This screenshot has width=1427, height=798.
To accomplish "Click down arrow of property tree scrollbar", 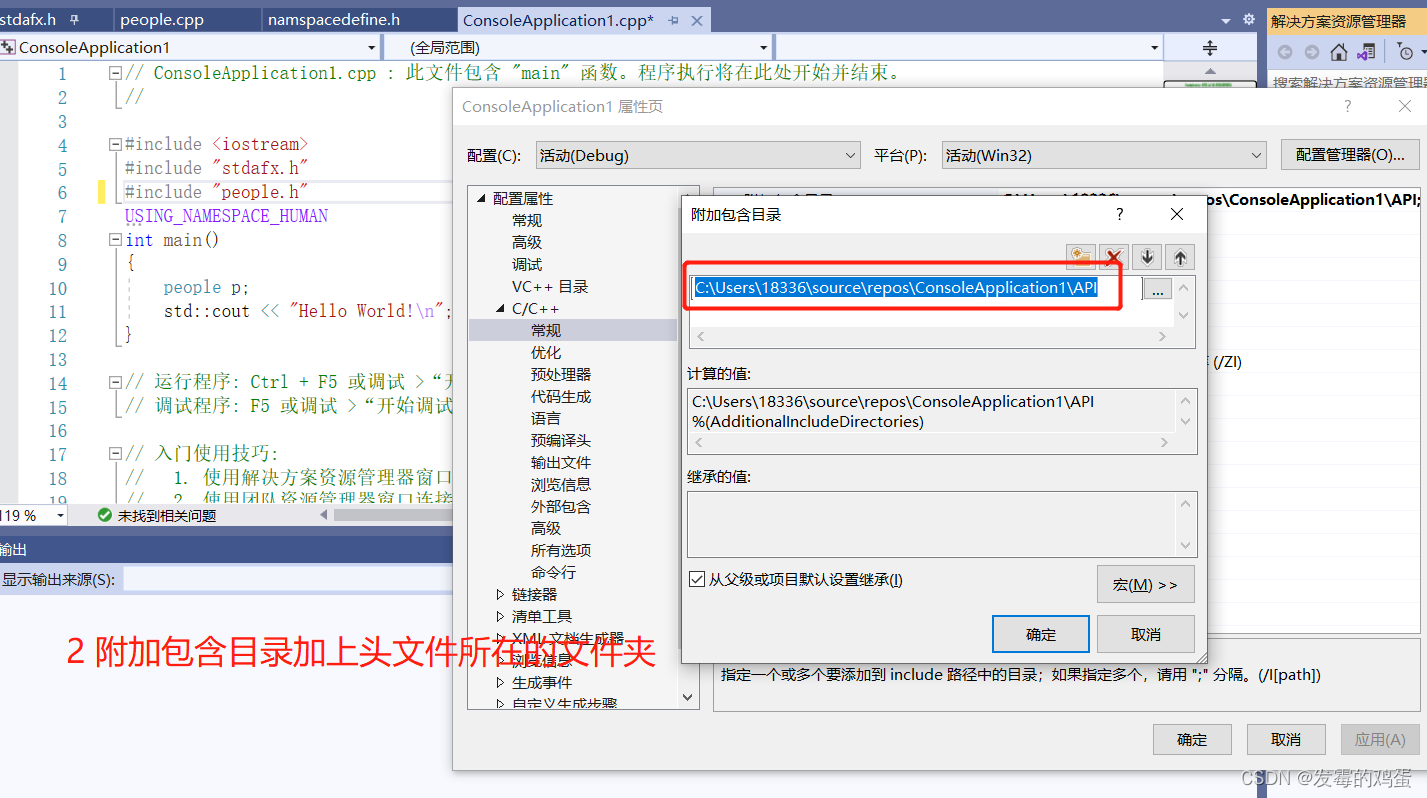I will click(x=688, y=697).
